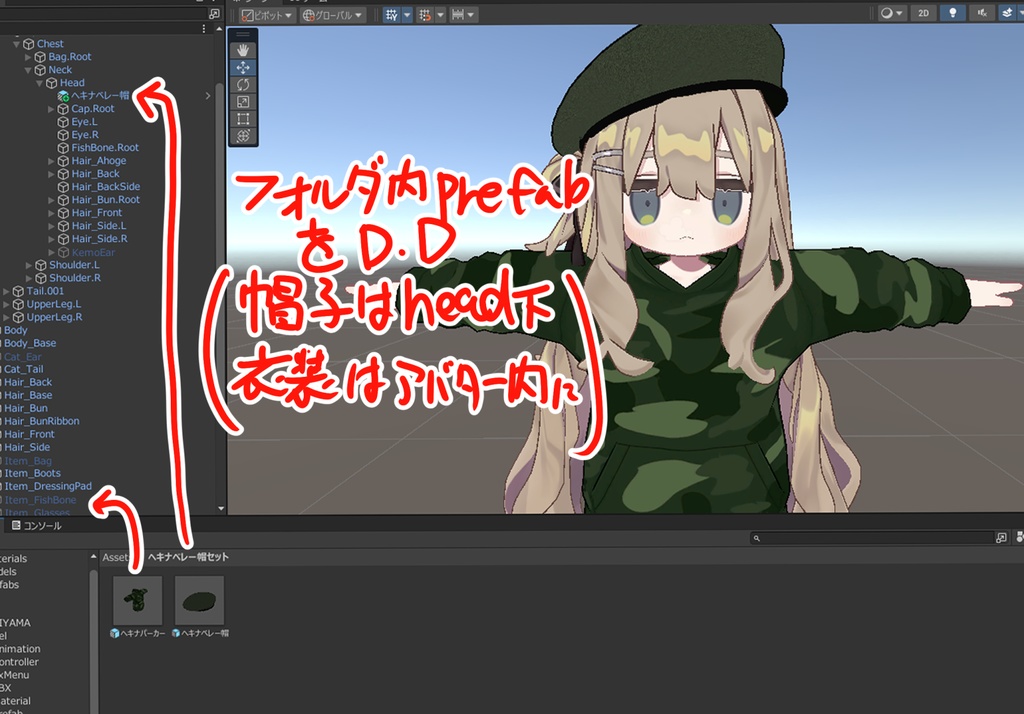Click the hierarchy search-by-type icon

[214, 14]
